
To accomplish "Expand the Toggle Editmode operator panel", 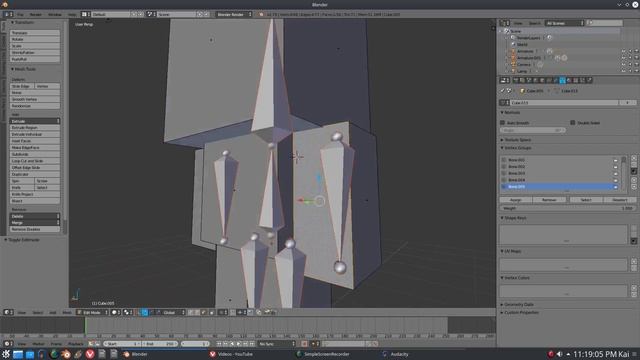I will (x=22, y=240).
